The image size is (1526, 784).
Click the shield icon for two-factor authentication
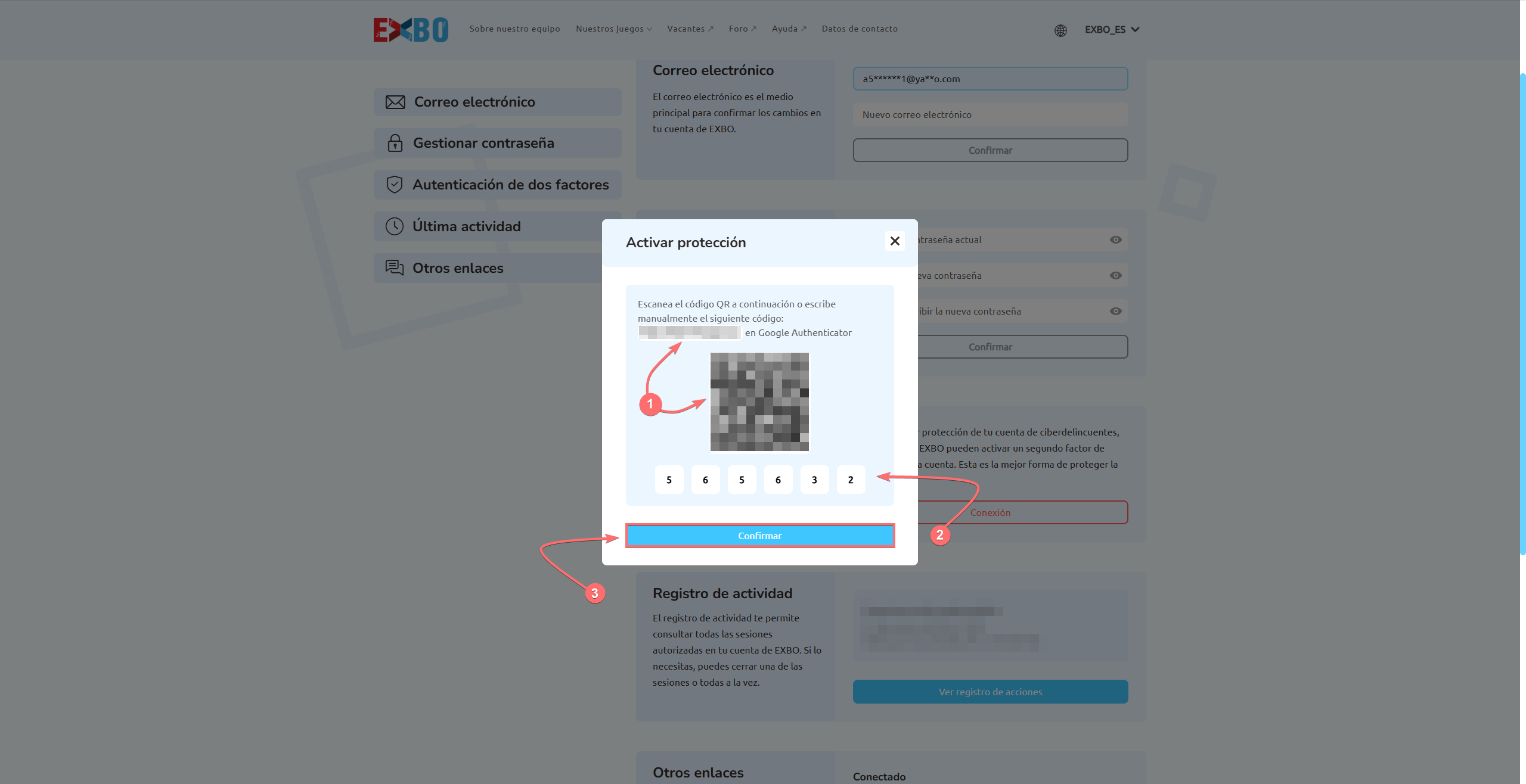point(395,185)
